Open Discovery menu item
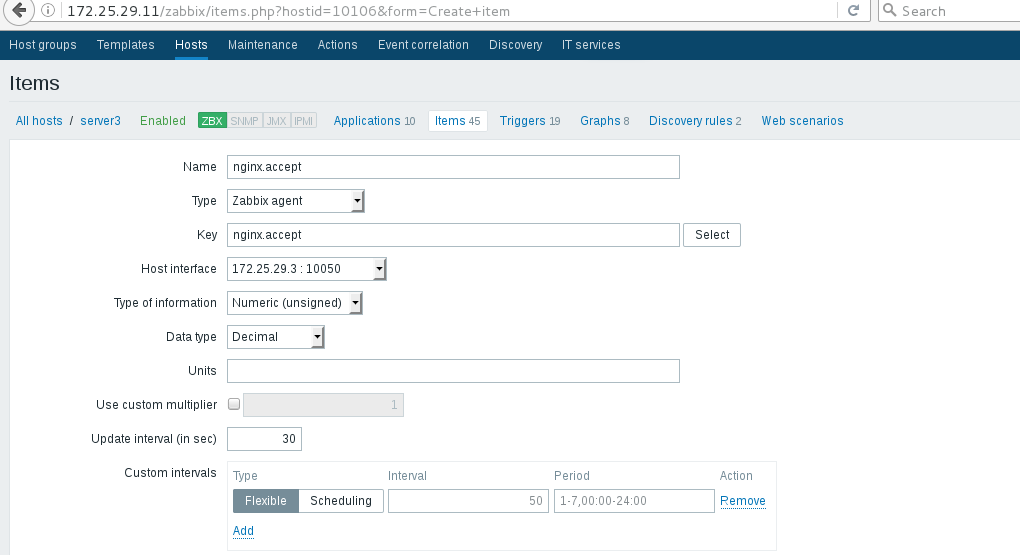 (516, 45)
